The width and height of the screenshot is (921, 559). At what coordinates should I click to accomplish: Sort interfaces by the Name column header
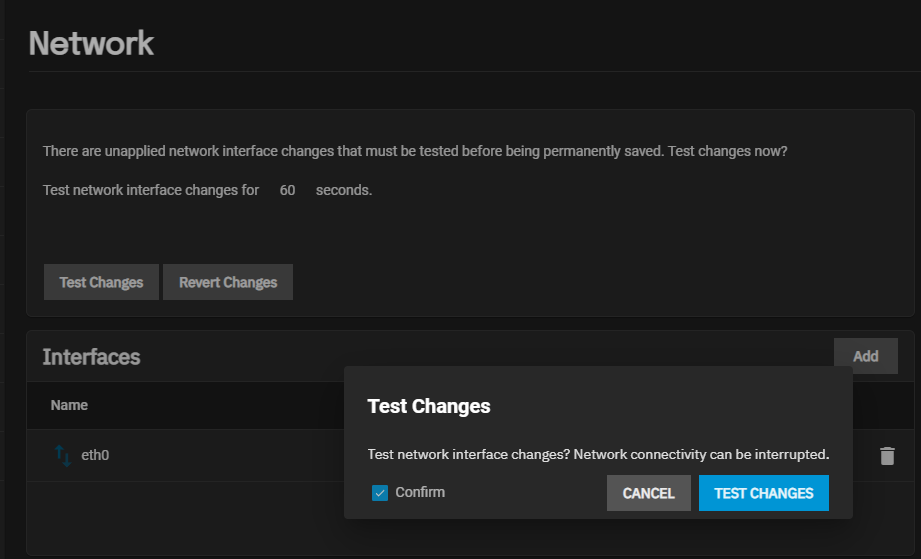pyautogui.click(x=70, y=405)
